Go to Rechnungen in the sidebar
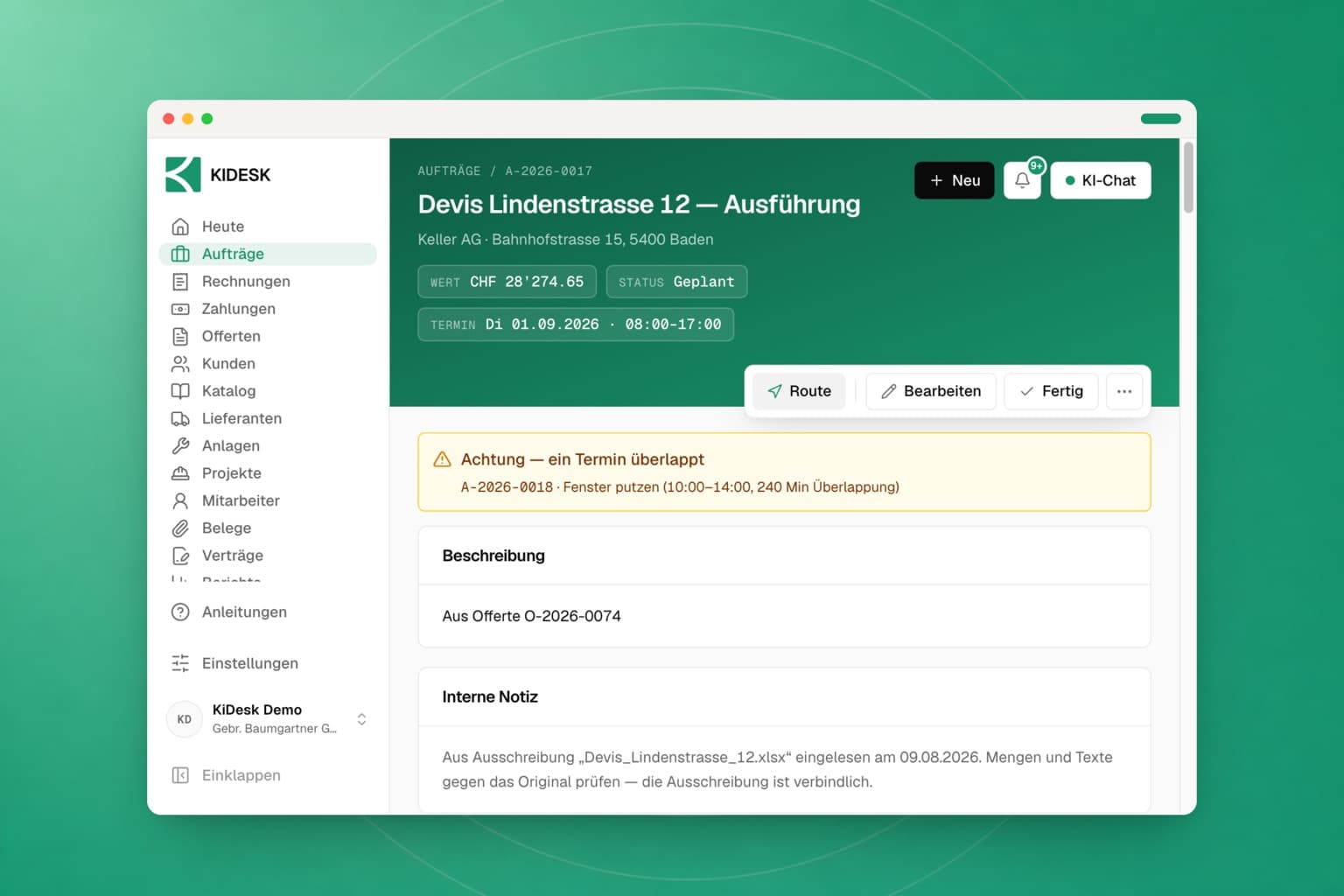Screen dimensions: 1344x896 pos(268,282)
